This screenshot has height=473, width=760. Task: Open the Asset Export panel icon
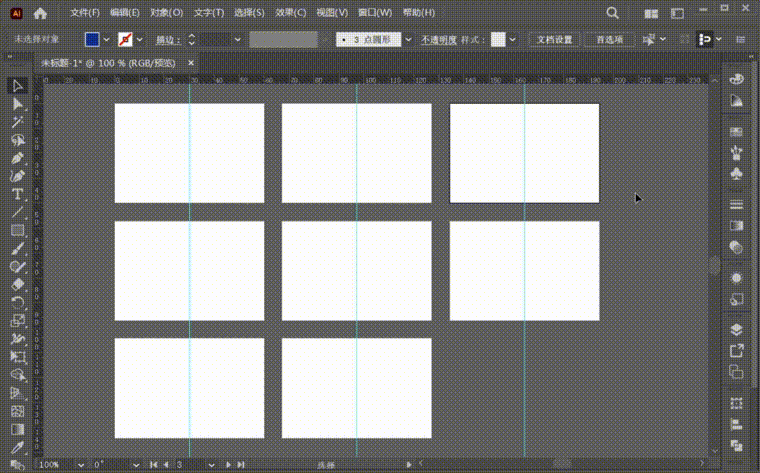coord(736,351)
